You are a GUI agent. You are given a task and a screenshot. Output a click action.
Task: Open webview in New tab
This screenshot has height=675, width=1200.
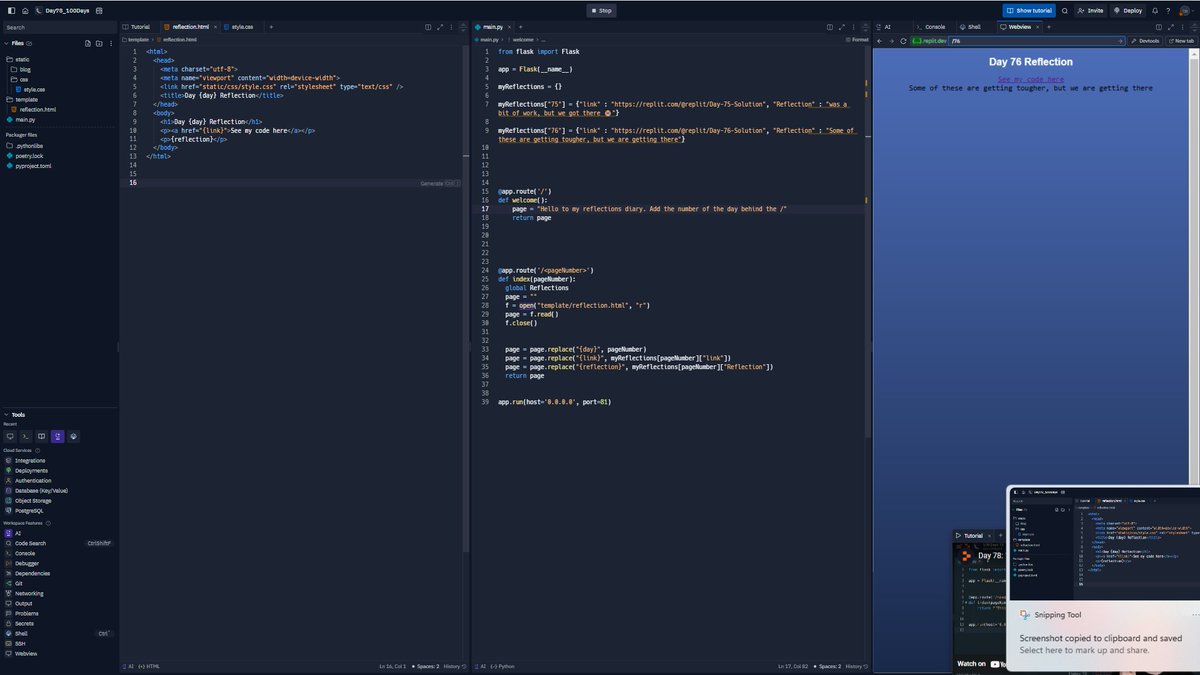tap(1181, 41)
